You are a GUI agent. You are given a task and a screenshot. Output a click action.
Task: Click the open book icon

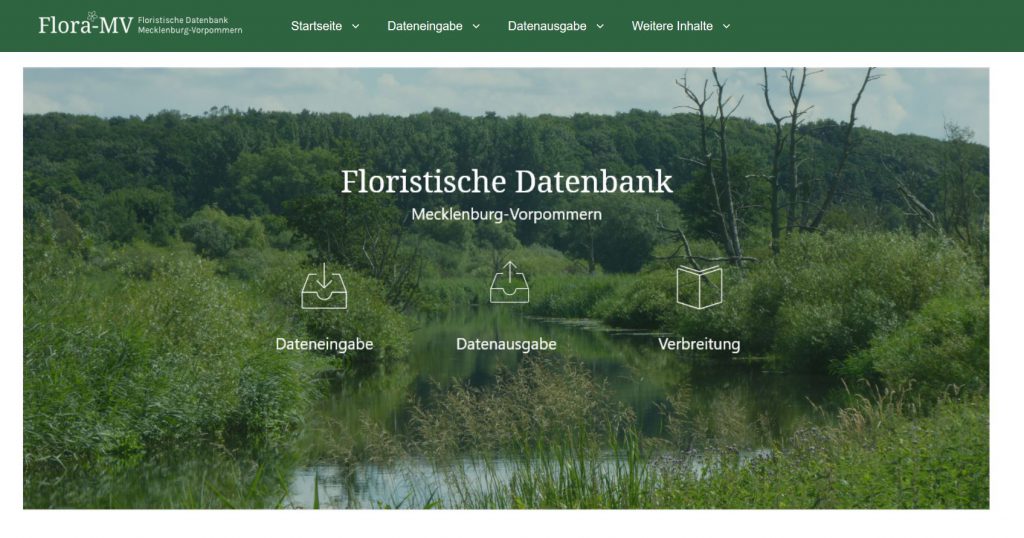699,287
